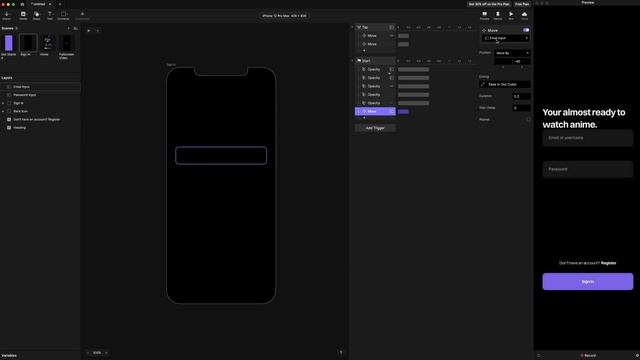Click the purple Sign In button in Preview
This screenshot has width=640, height=360.
point(587,282)
